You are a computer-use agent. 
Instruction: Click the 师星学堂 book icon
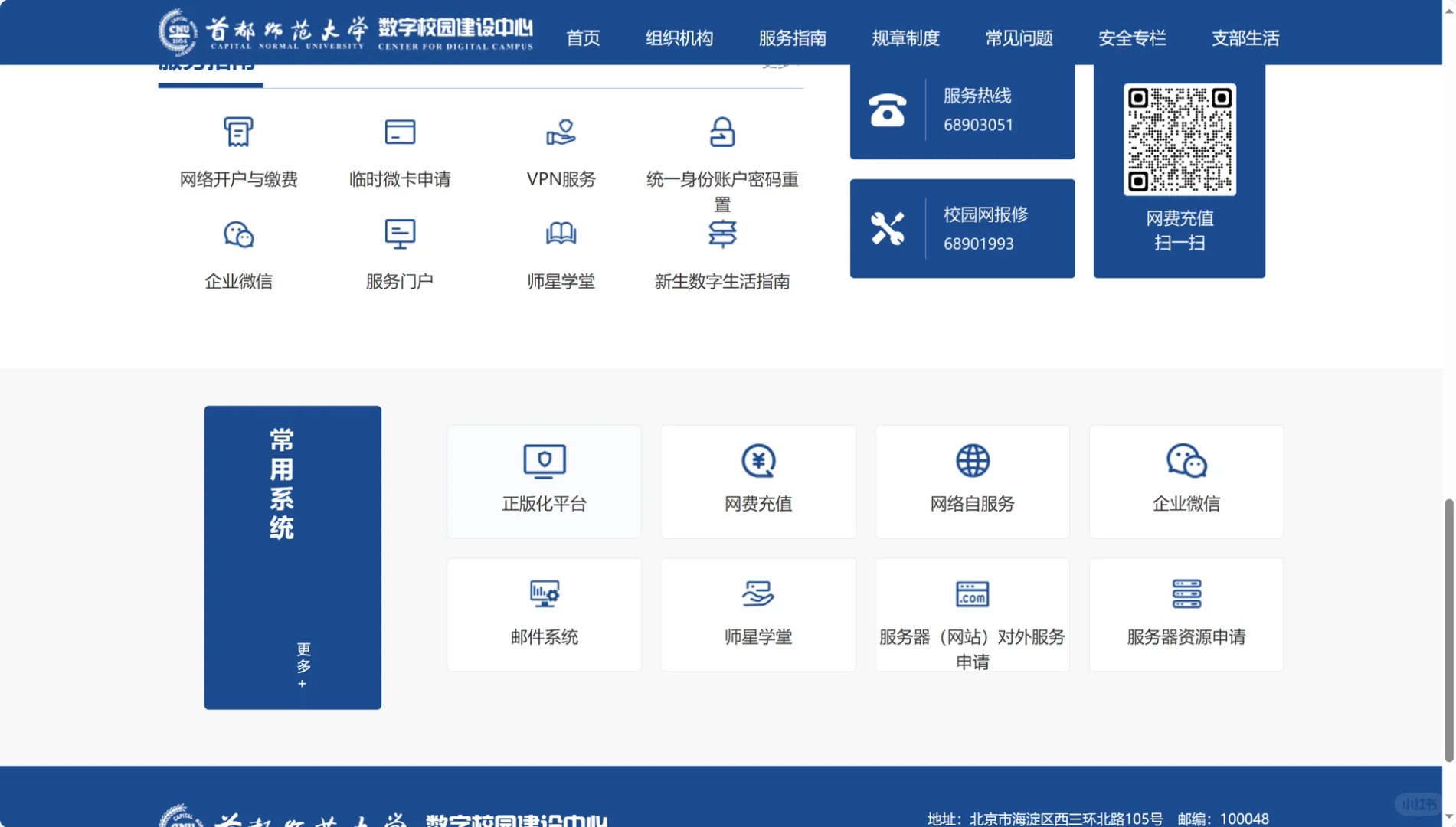(561, 234)
